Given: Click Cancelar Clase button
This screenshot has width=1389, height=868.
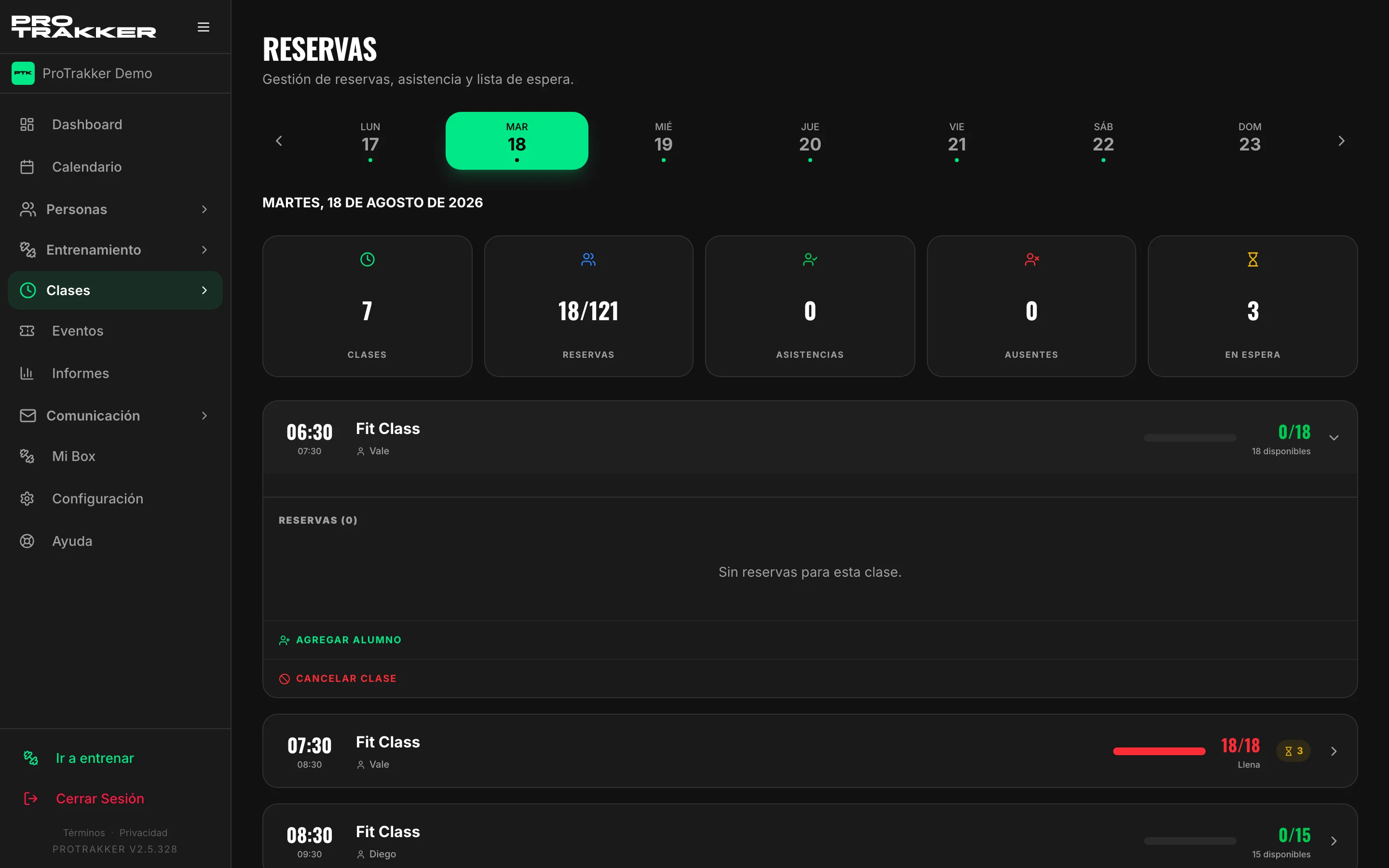Looking at the screenshot, I should pyautogui.click(x=338, y=678).
